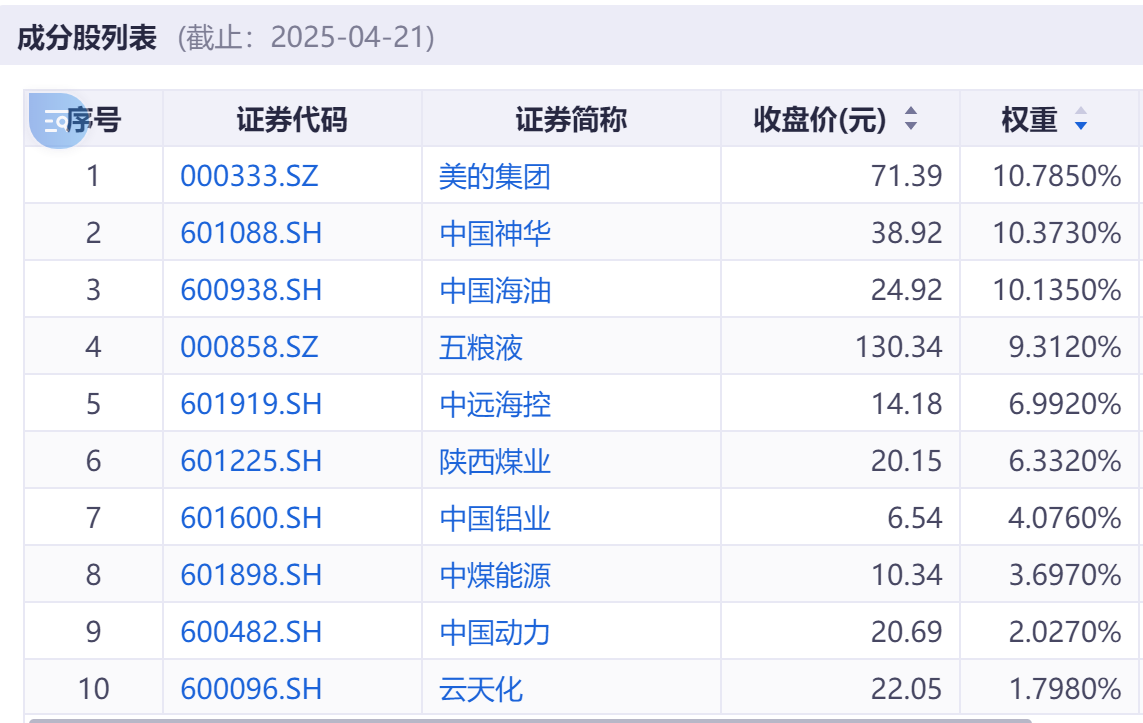Select weight value 10.3730%
The width and height of the screenshot is (1143, 723).
pyautogui.click(x=1057, y=233)
